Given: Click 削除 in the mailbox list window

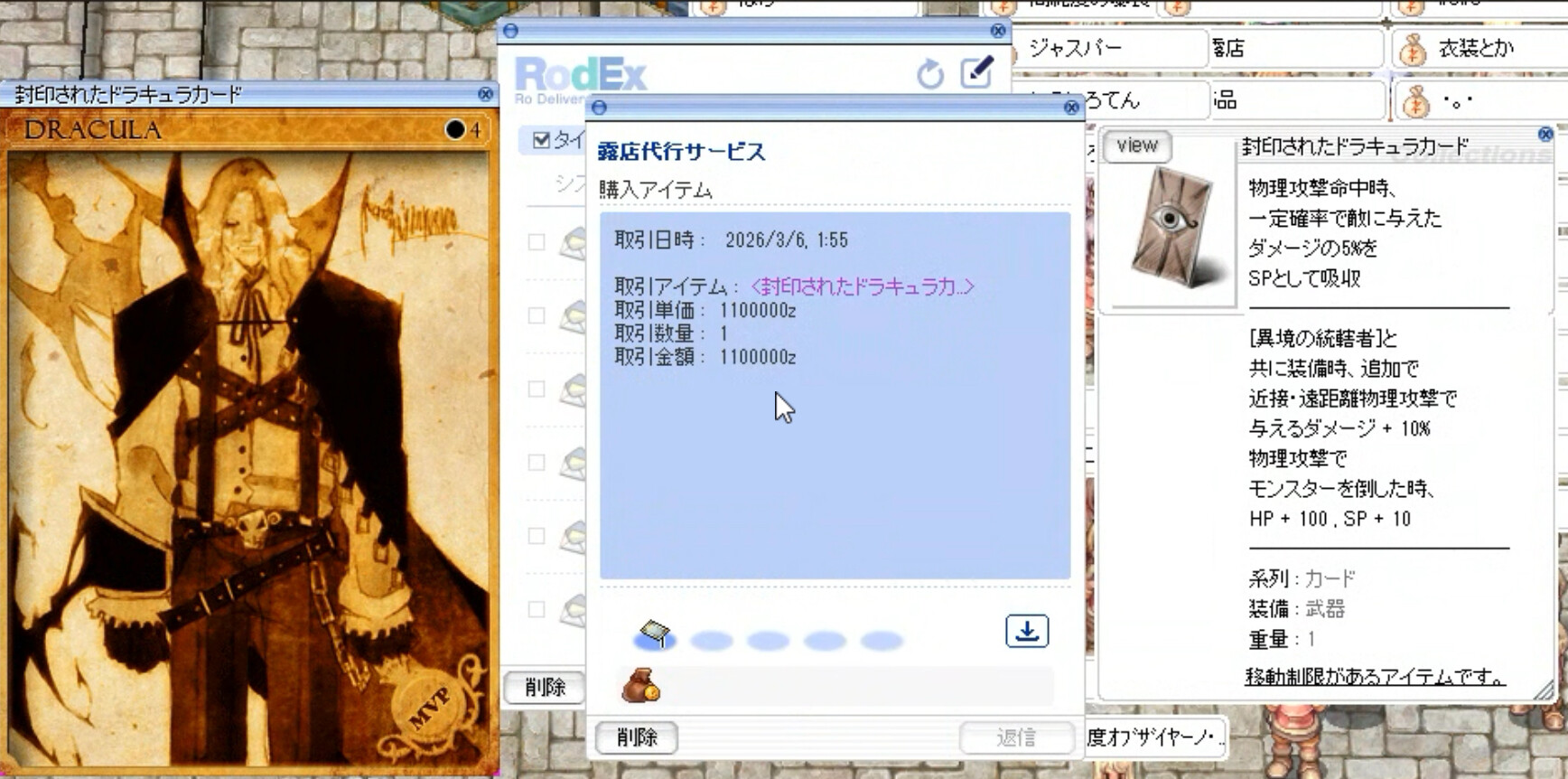Looking at the screenshot, I should tap(545, 688).
